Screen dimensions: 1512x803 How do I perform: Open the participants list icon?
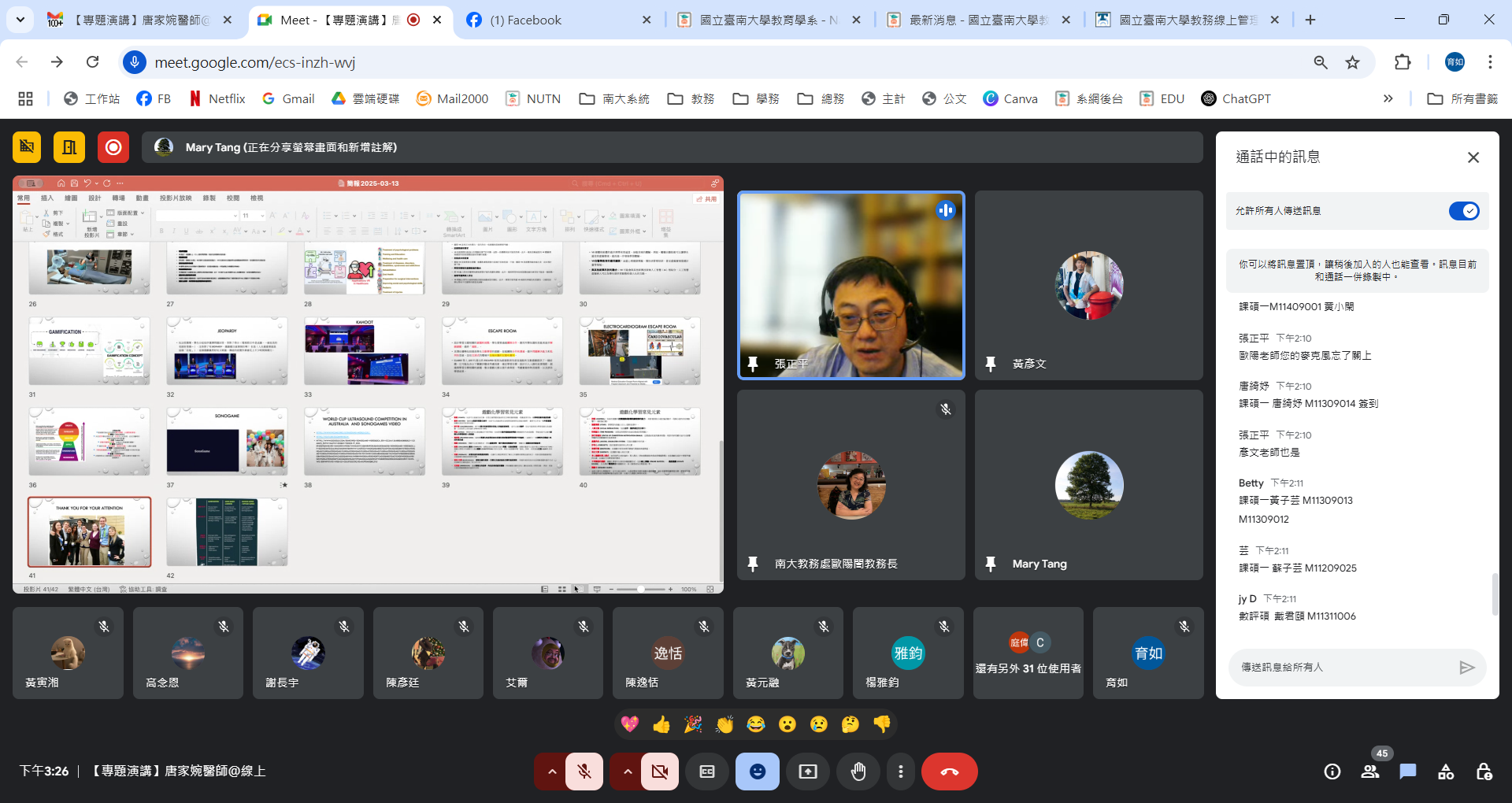(x=1370, y=772)
